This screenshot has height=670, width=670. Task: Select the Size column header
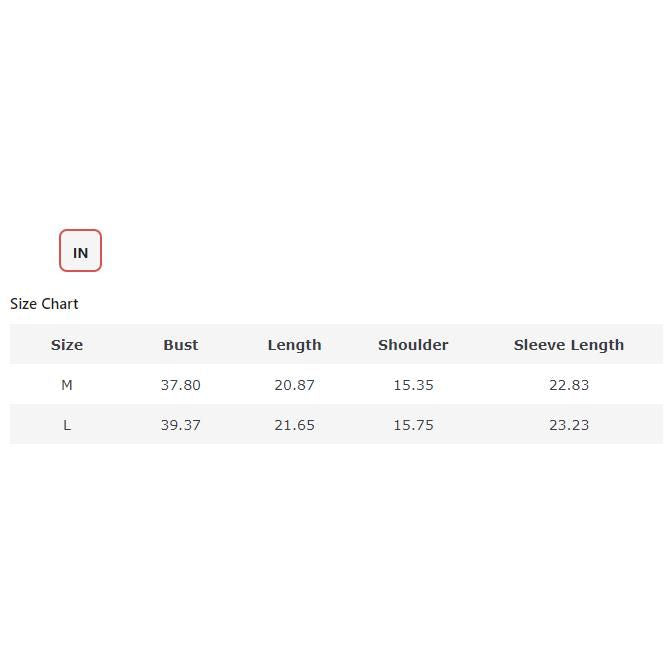pos(67,345)
